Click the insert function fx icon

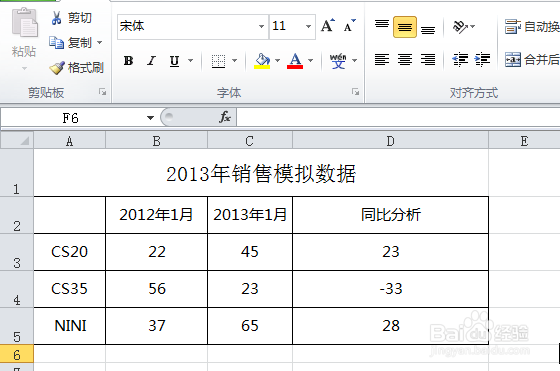225,117
